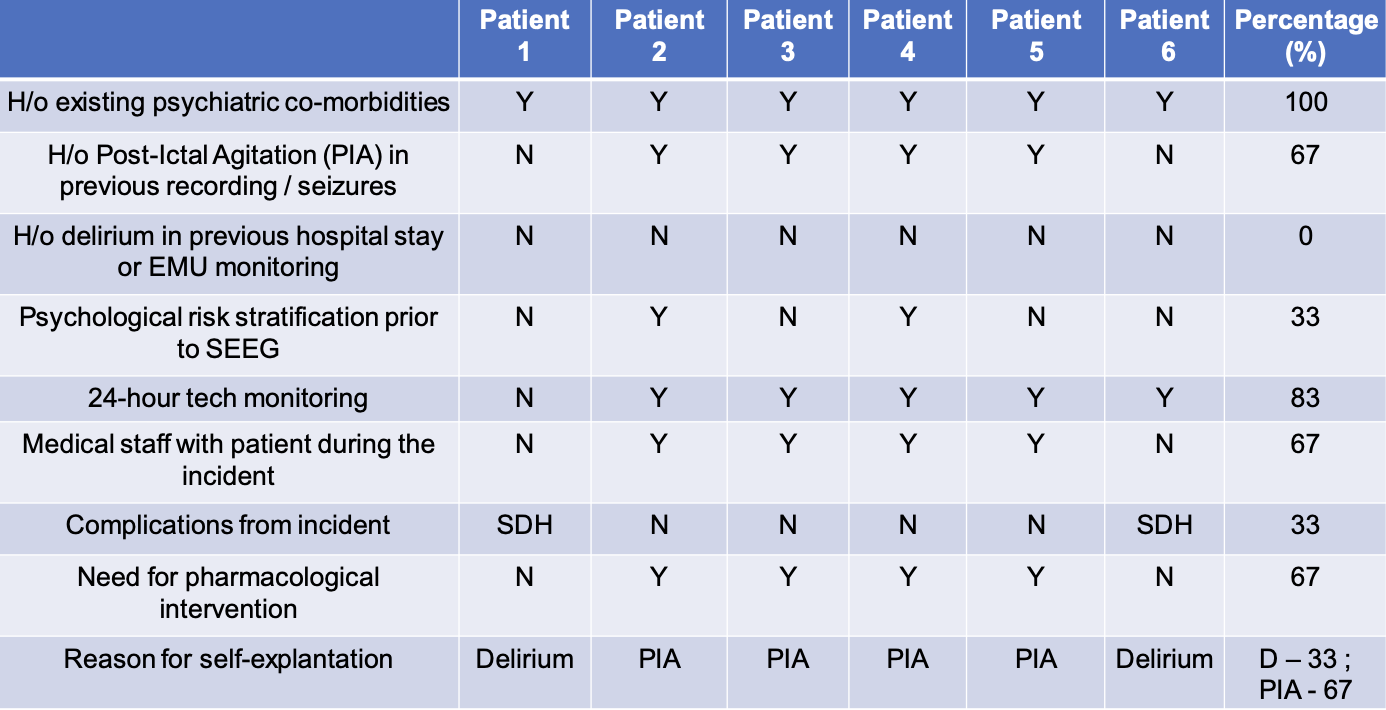1386x710 pixels.
Task: Select the 'H/o Post-Ictal Agitation (PIA)' row label
Action: pos(228,171)
